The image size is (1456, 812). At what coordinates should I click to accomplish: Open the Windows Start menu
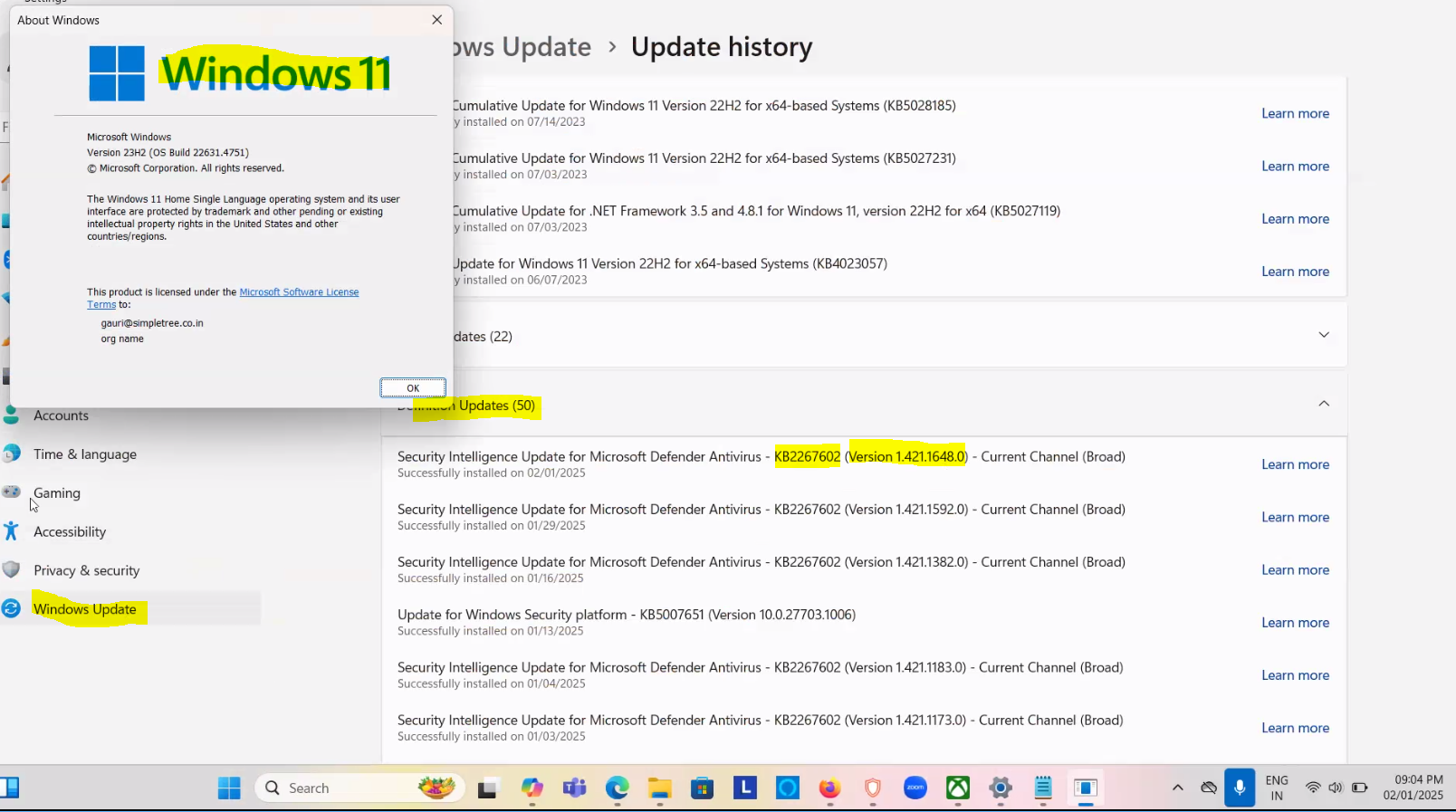coord(229,788)
